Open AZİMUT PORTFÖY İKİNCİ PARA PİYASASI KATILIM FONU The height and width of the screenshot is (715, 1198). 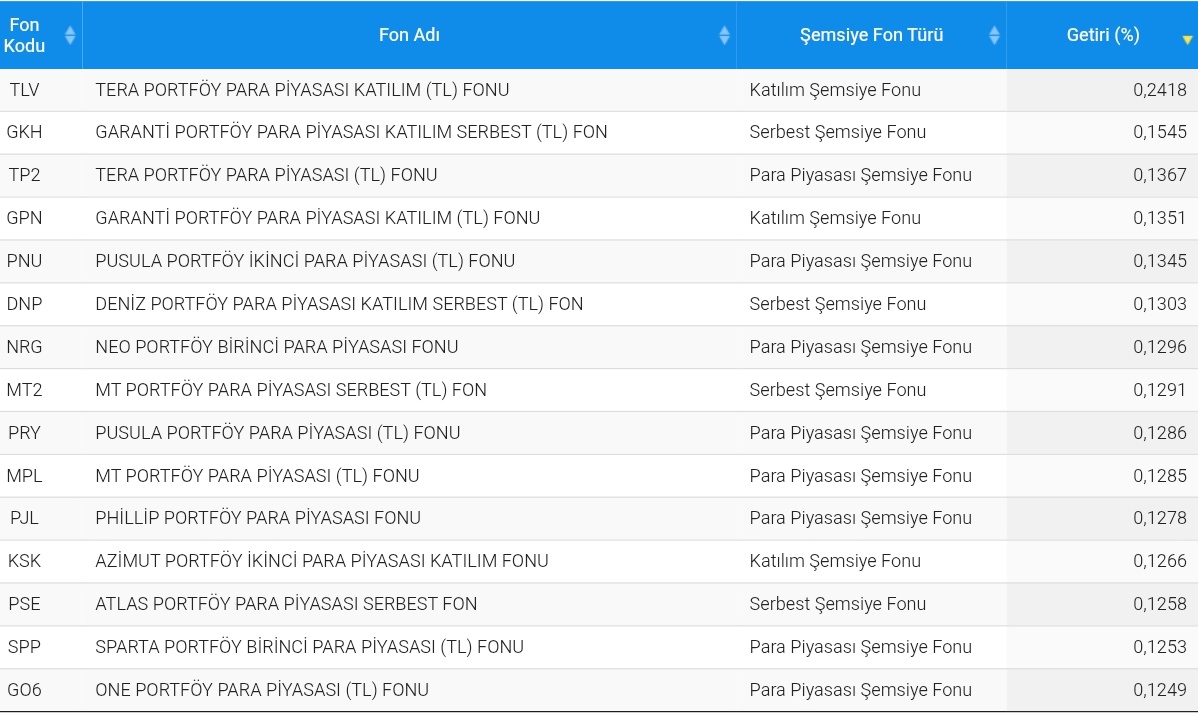tap(322, 561)
